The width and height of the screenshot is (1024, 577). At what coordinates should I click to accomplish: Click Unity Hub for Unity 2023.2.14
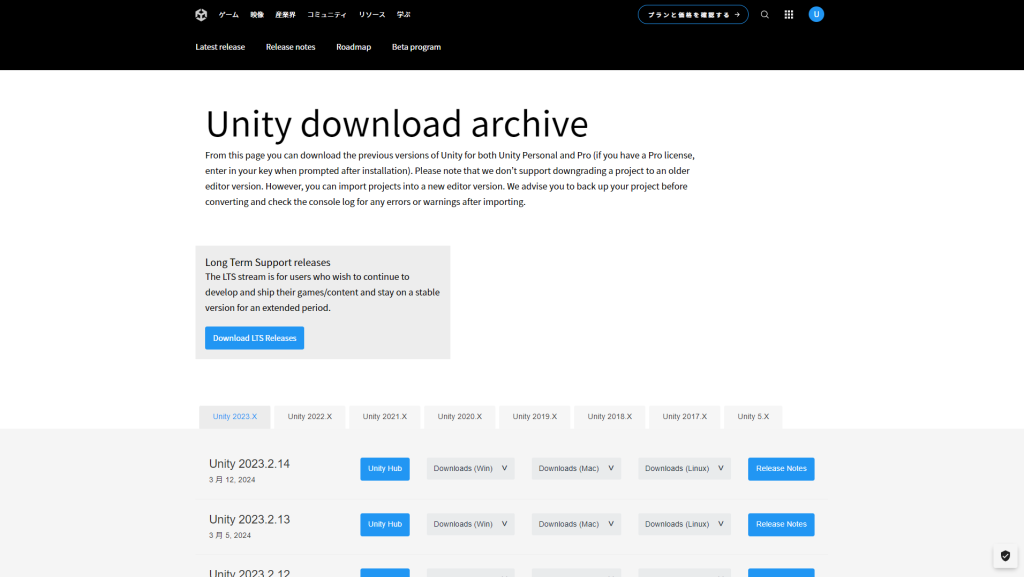point(385,469)
